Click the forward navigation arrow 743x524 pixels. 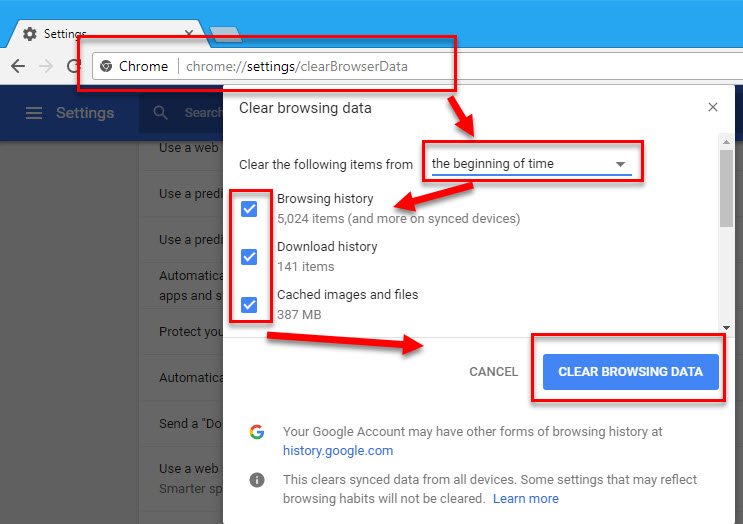point(46,66)
